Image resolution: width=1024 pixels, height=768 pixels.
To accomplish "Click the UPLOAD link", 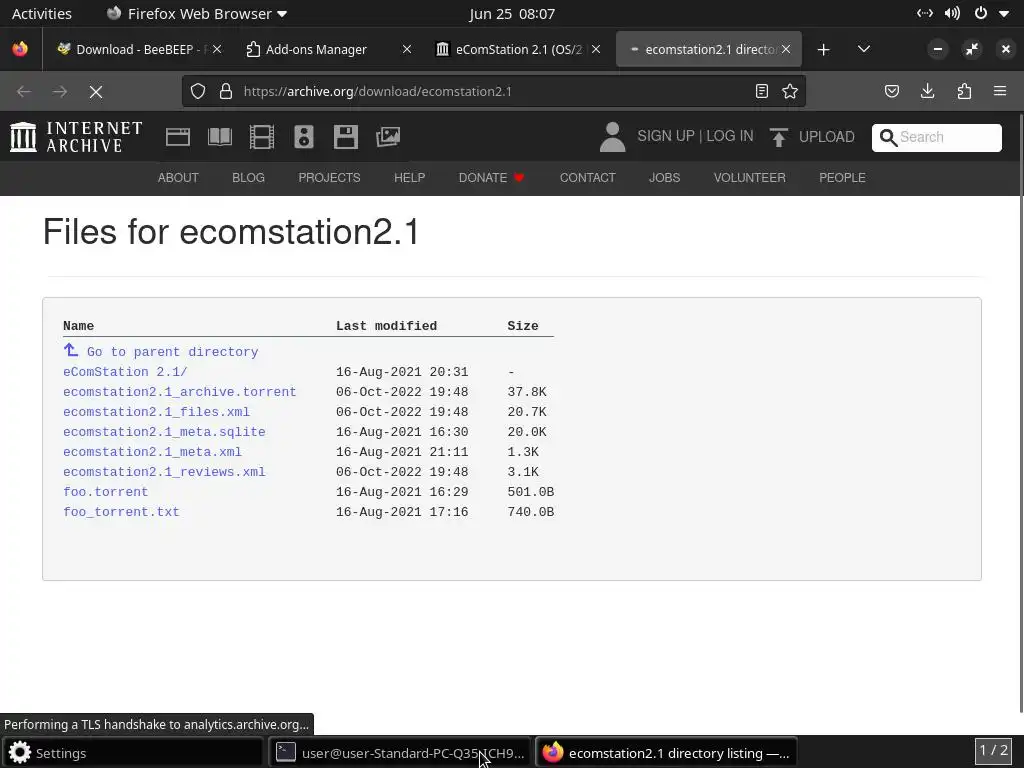I will click(x=826, y=136).
